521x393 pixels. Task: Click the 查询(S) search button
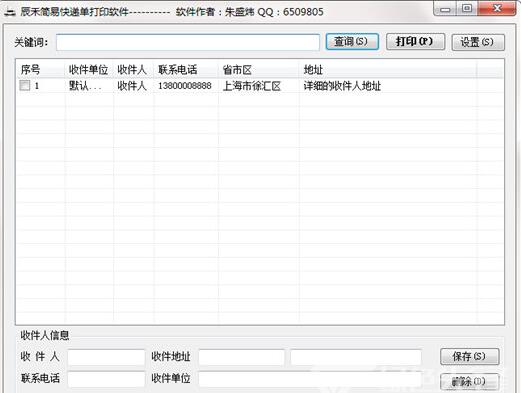[x=352, y=42]
